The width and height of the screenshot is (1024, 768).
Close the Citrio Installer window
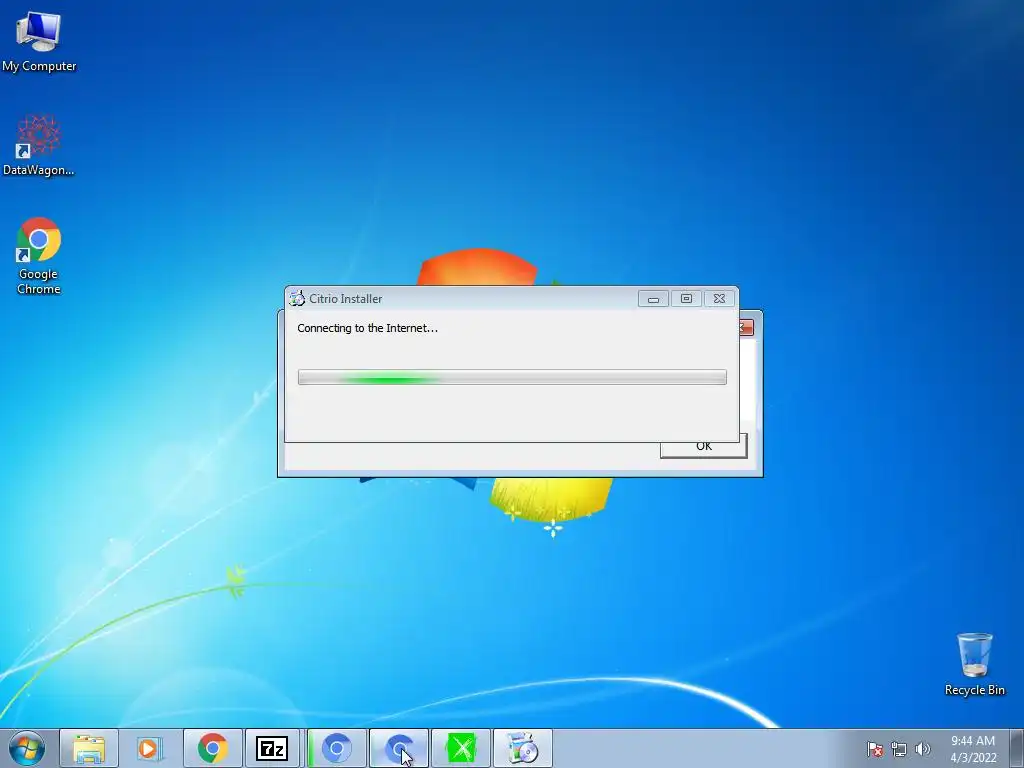719,299
